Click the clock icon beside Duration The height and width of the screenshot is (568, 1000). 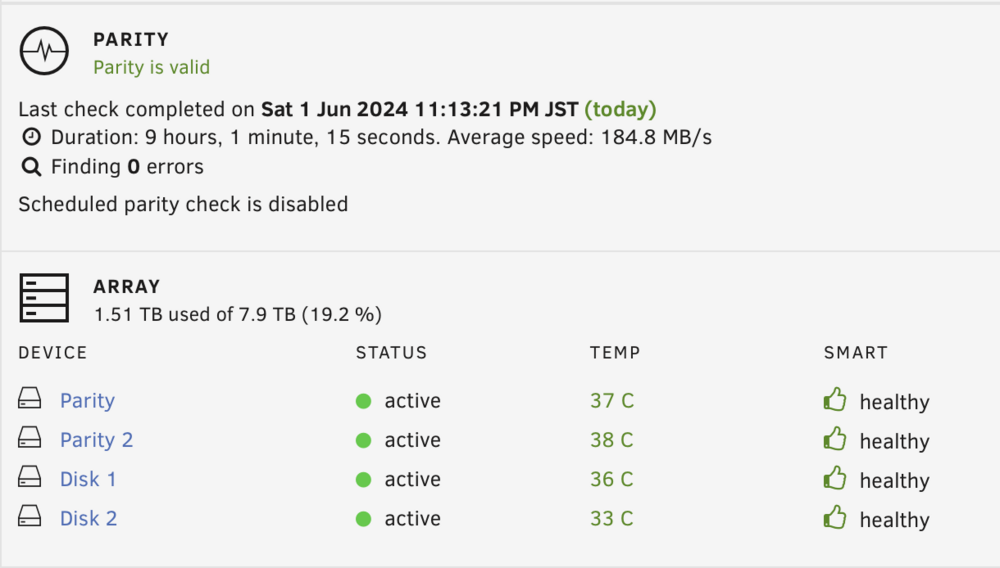click(31, 136)
